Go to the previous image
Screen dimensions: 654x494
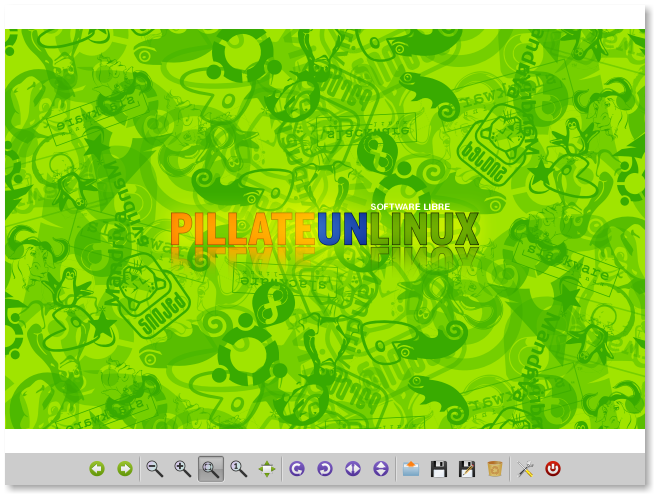pyautogui.click(x=97, y=469)
